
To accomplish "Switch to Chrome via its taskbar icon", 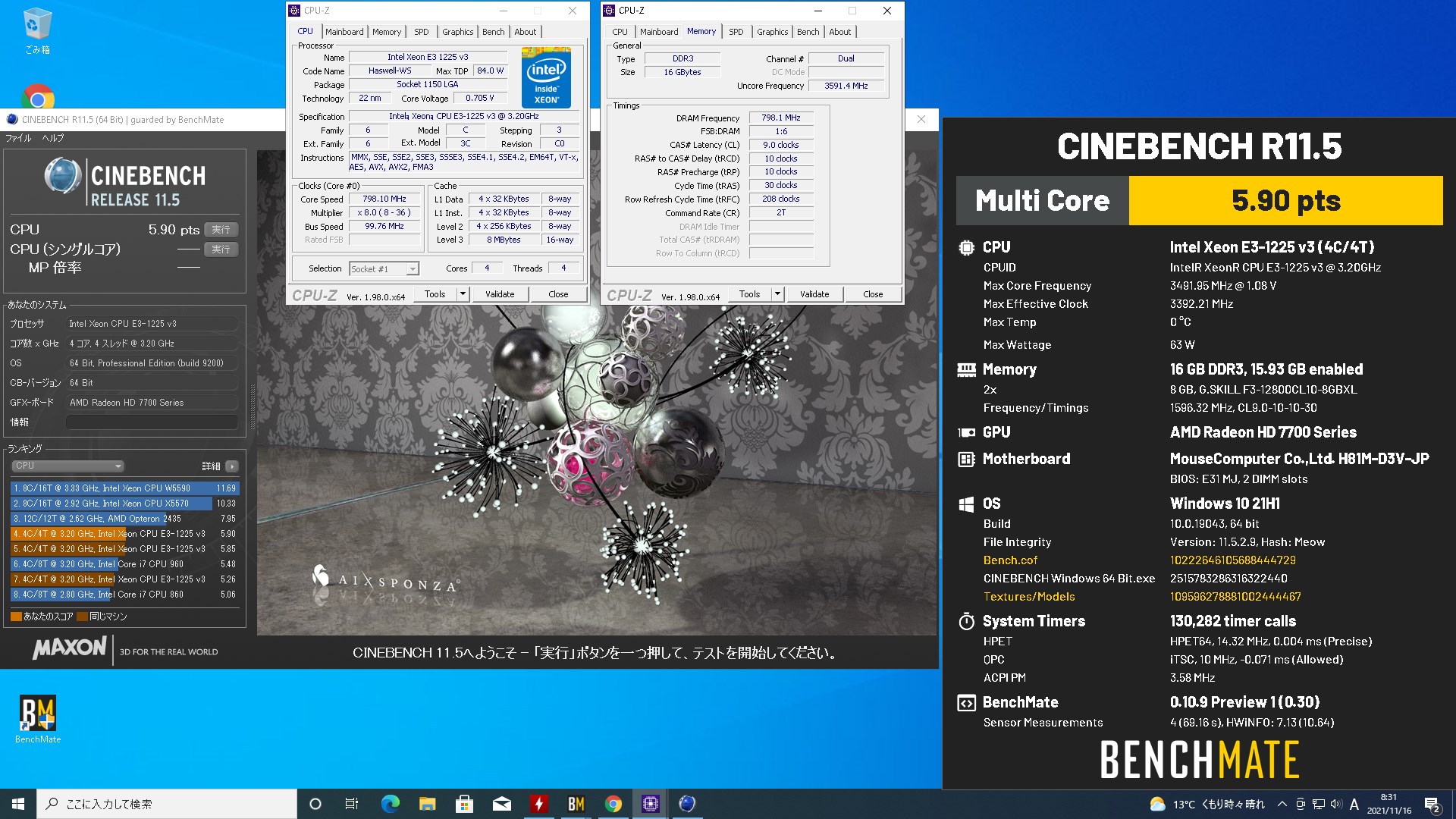I will click(613, 804).
